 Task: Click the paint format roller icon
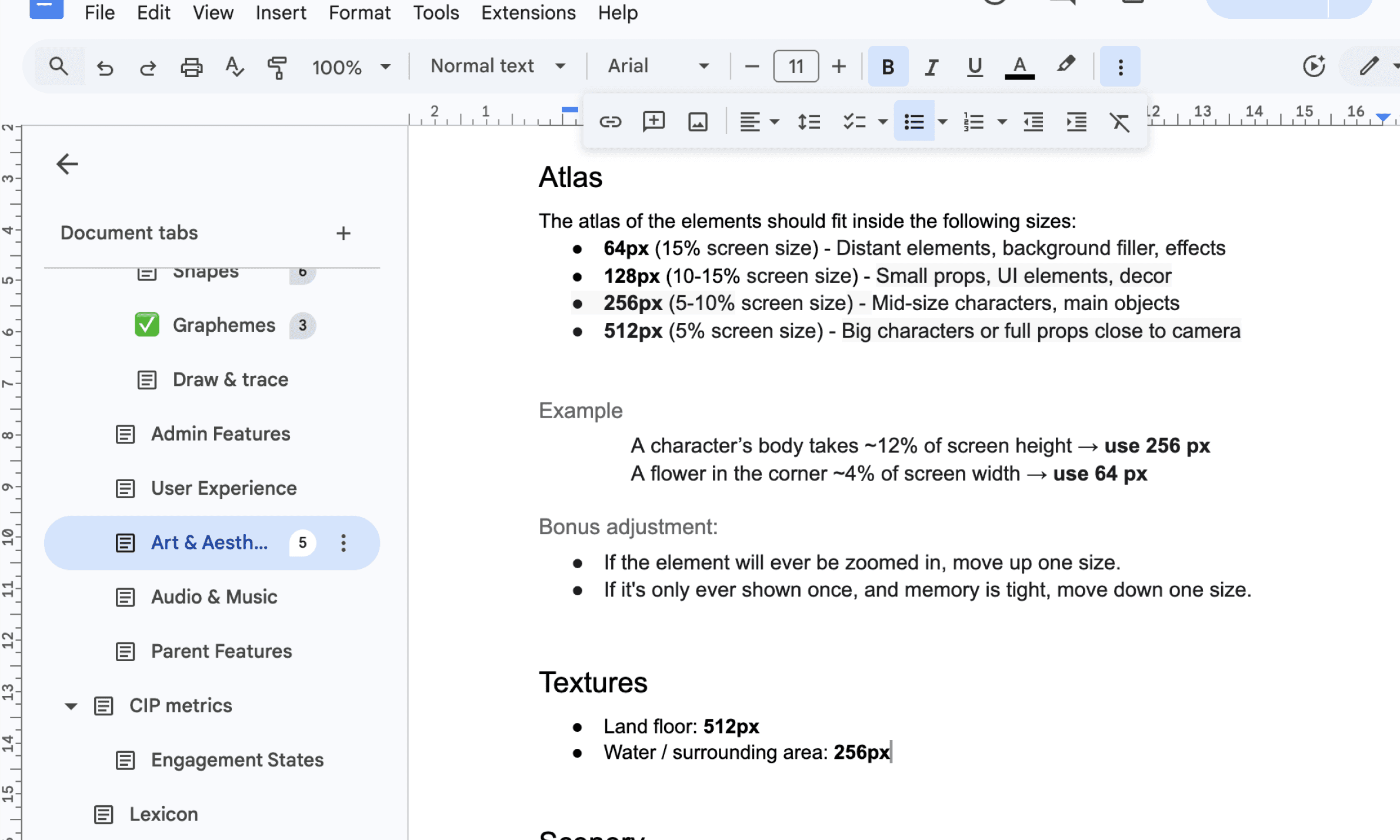[x=276, y=67]
